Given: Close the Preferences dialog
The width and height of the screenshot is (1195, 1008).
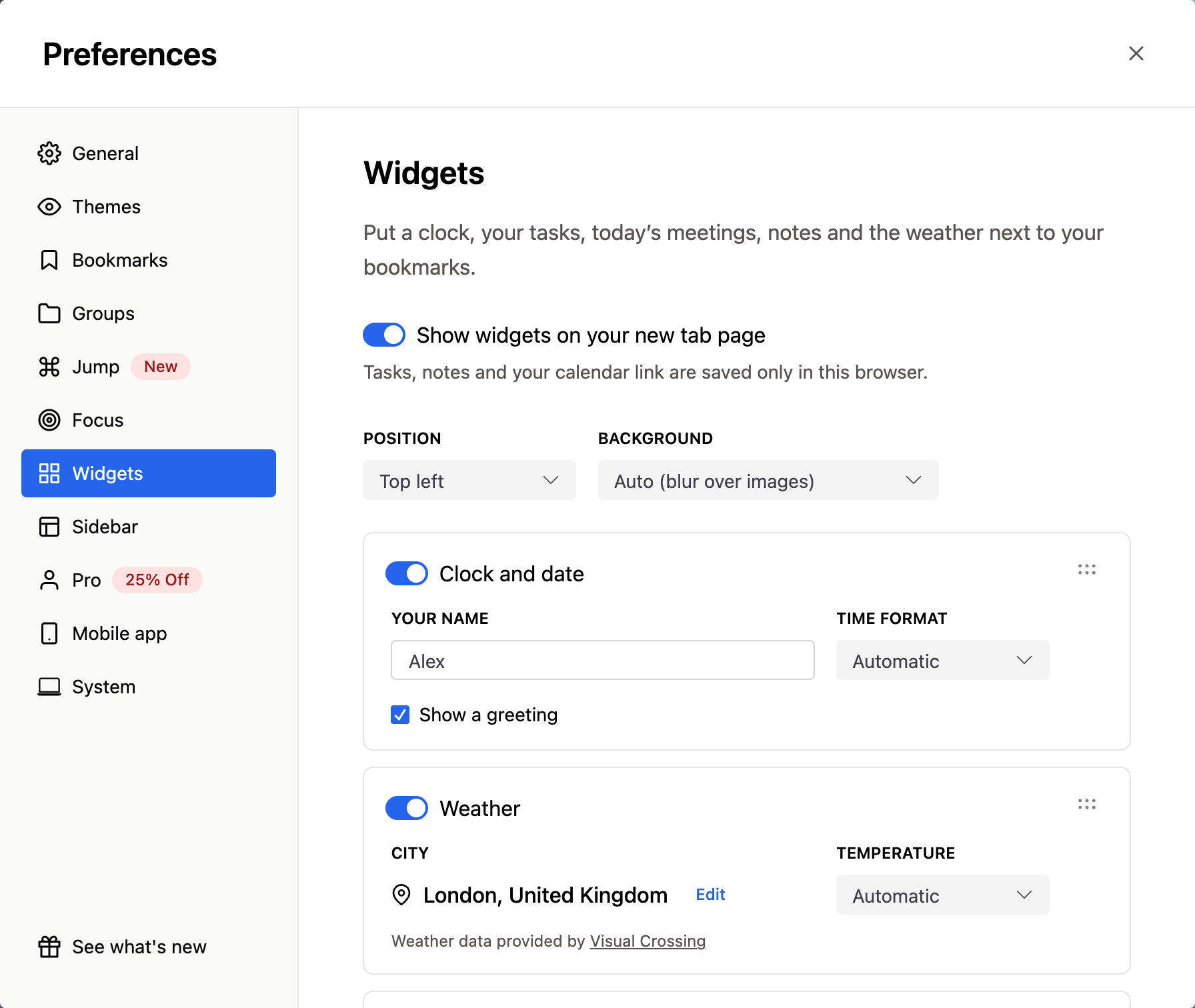Looking at the screenshot, I should point(1136,53).
